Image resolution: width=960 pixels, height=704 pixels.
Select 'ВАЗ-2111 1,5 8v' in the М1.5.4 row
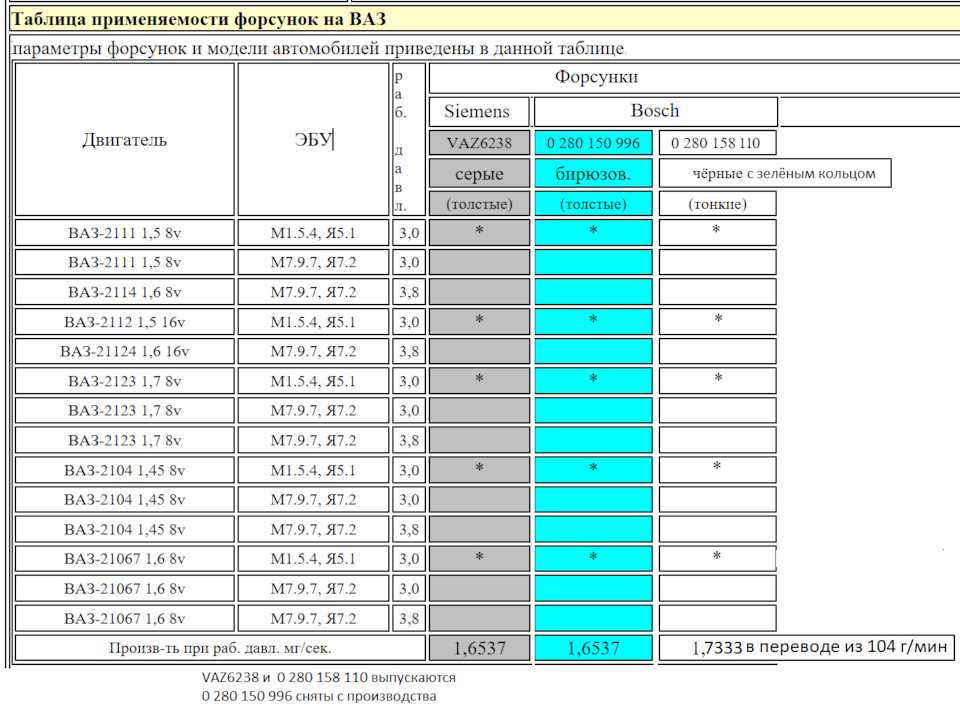124,233
